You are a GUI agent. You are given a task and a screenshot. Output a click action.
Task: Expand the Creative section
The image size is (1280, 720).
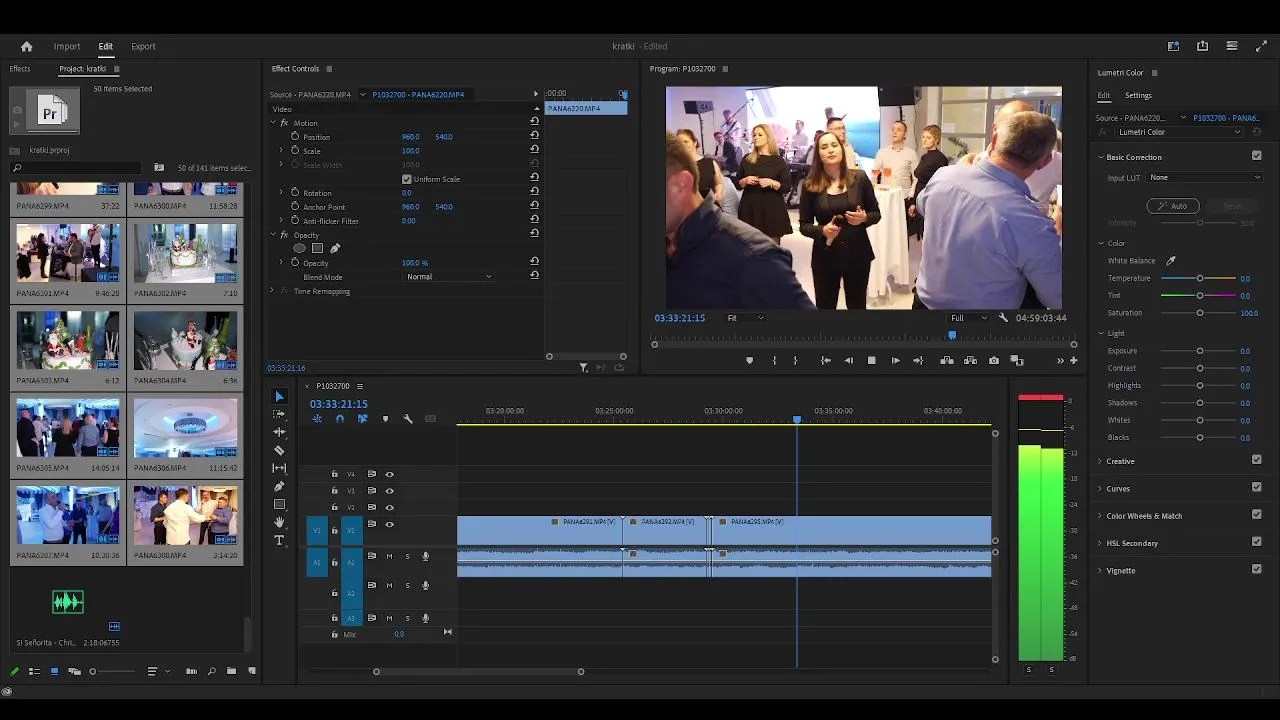(x=1100, y=461)
